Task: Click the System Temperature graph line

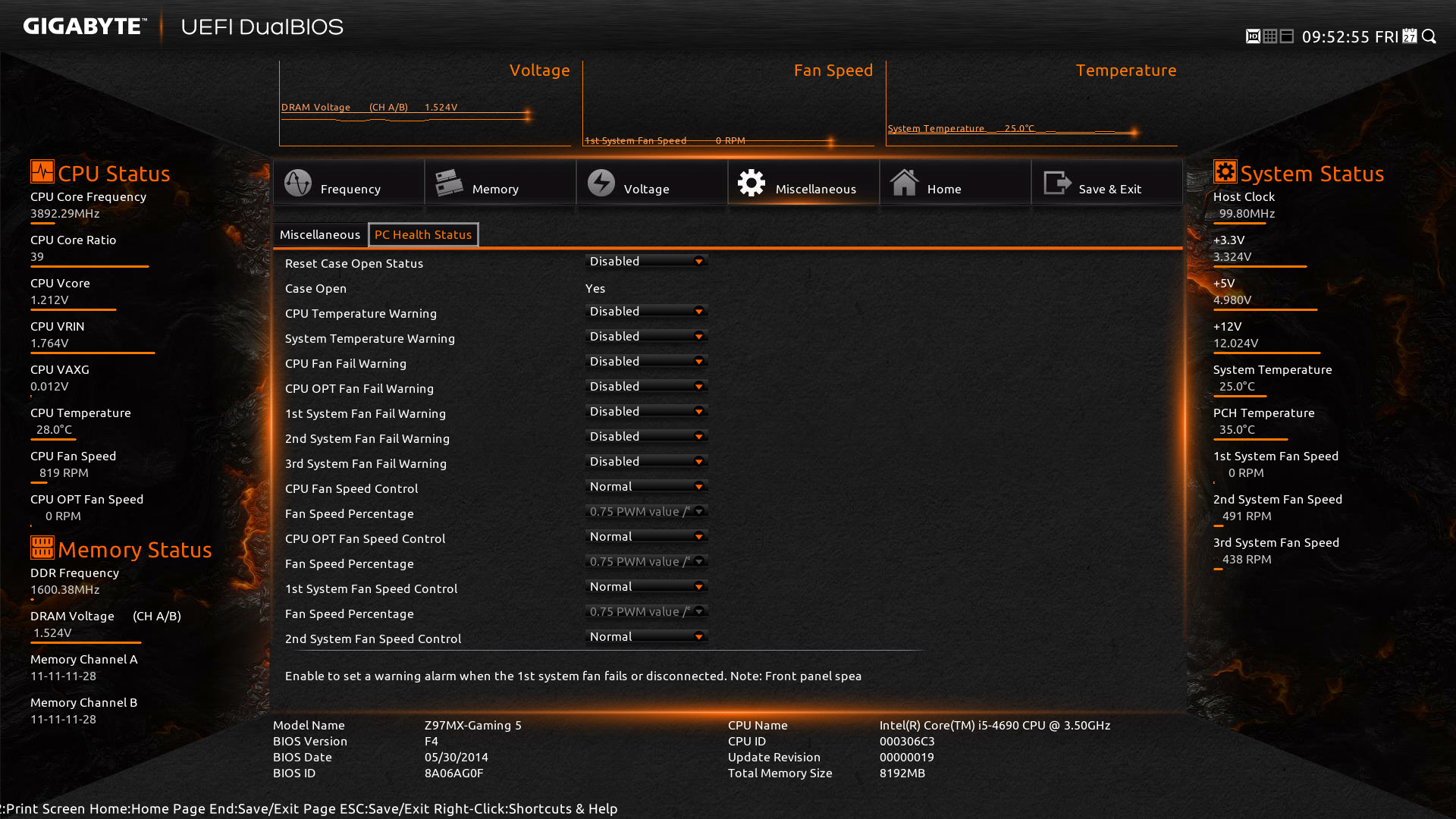Action: [1012, 131]
